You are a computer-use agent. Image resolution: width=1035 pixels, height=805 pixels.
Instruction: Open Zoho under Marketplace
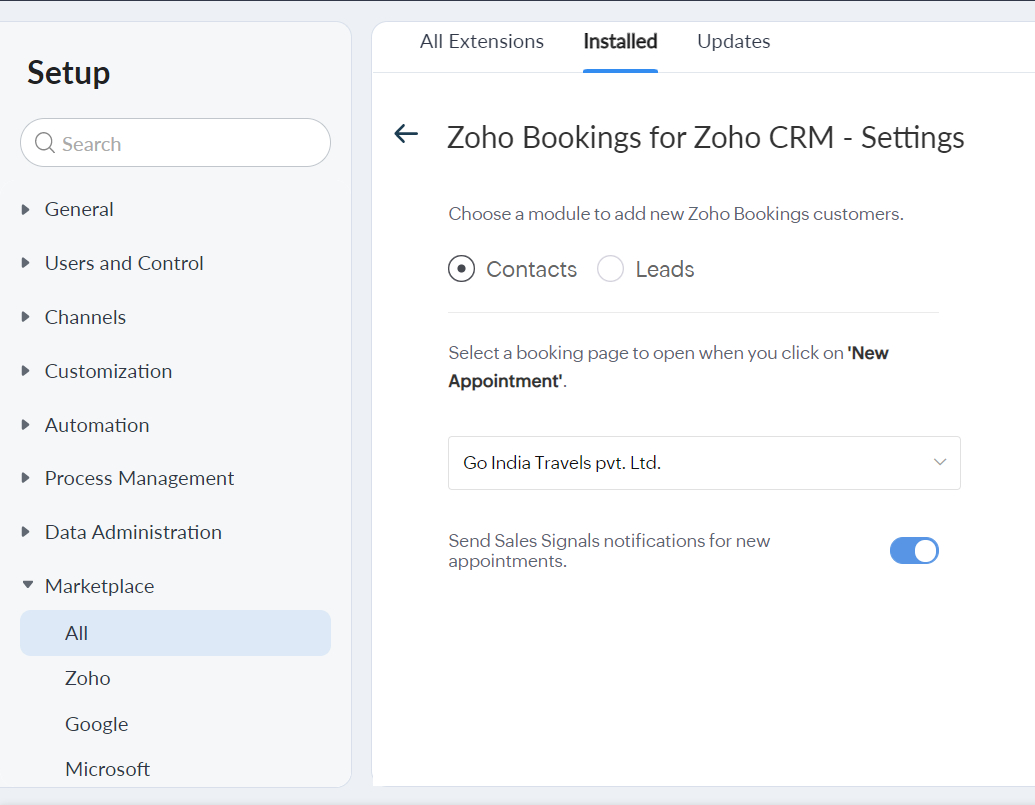88,678
